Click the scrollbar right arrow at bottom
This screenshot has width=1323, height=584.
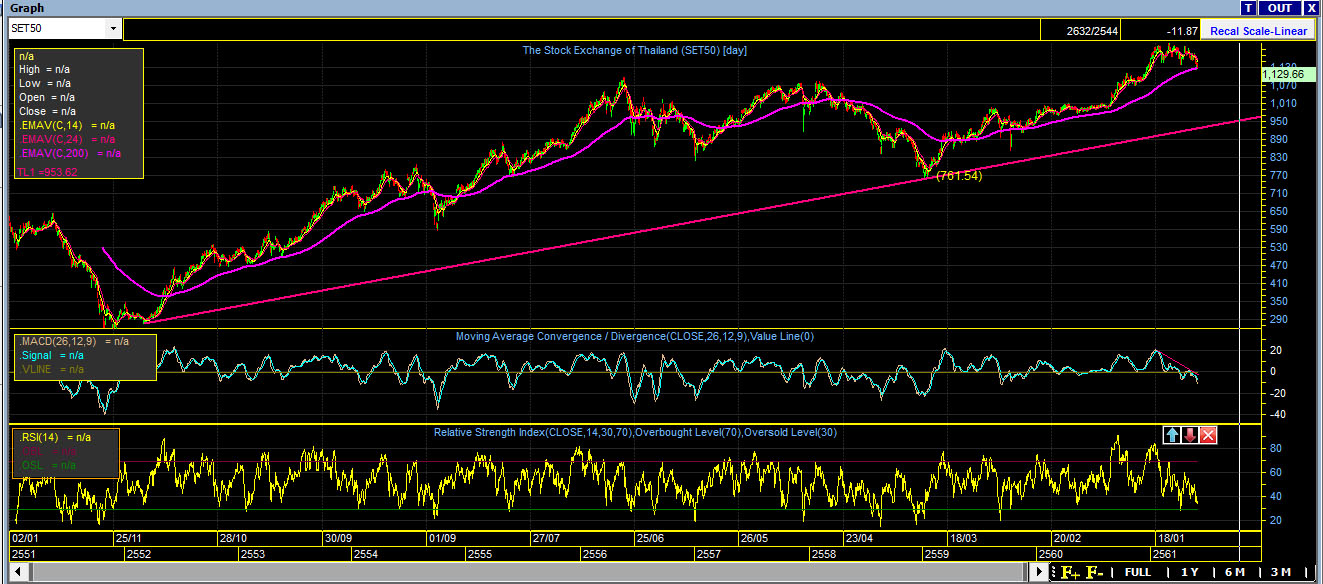[1041, 572]
